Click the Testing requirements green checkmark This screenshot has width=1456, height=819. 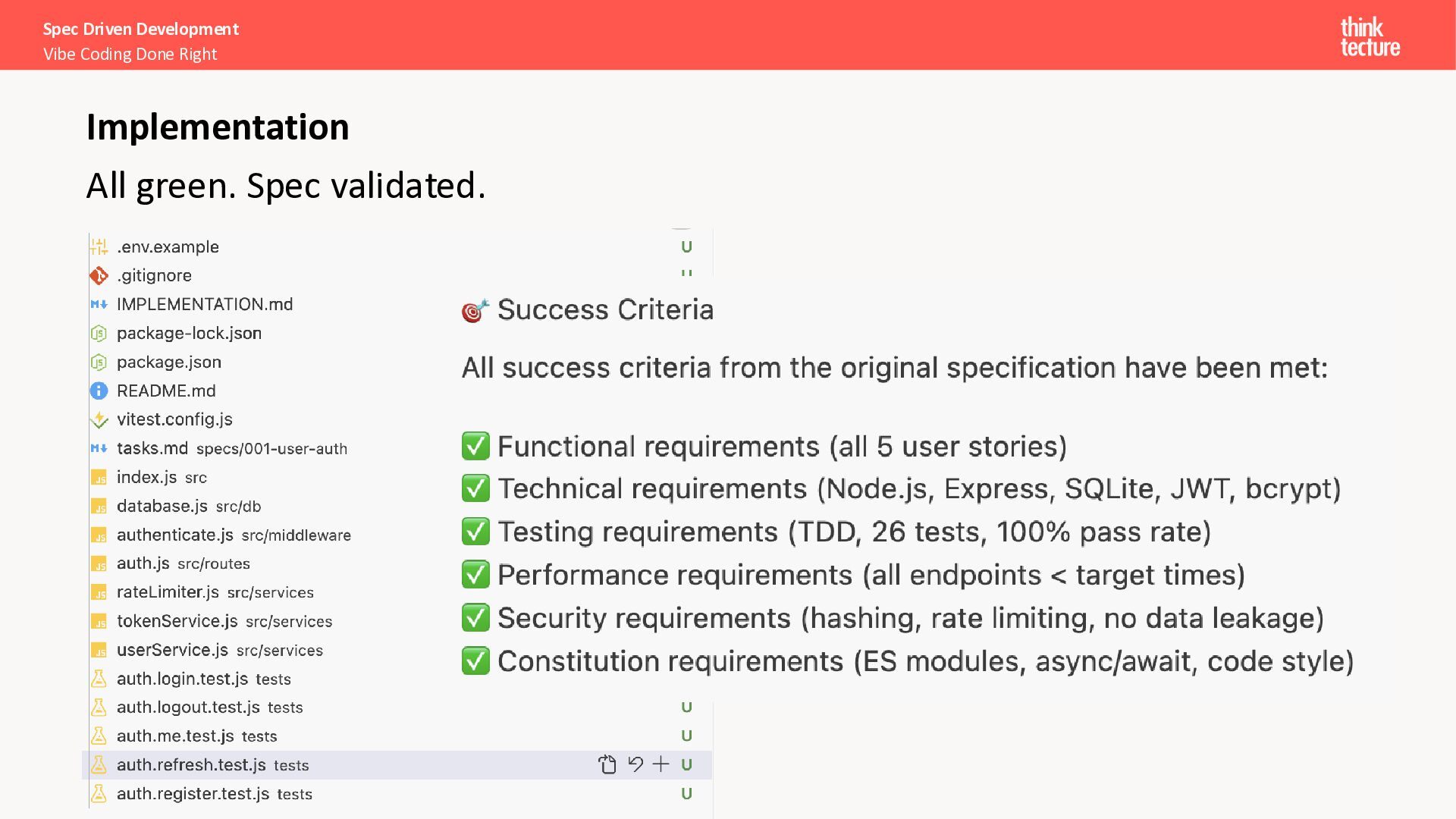click(475, 532)
